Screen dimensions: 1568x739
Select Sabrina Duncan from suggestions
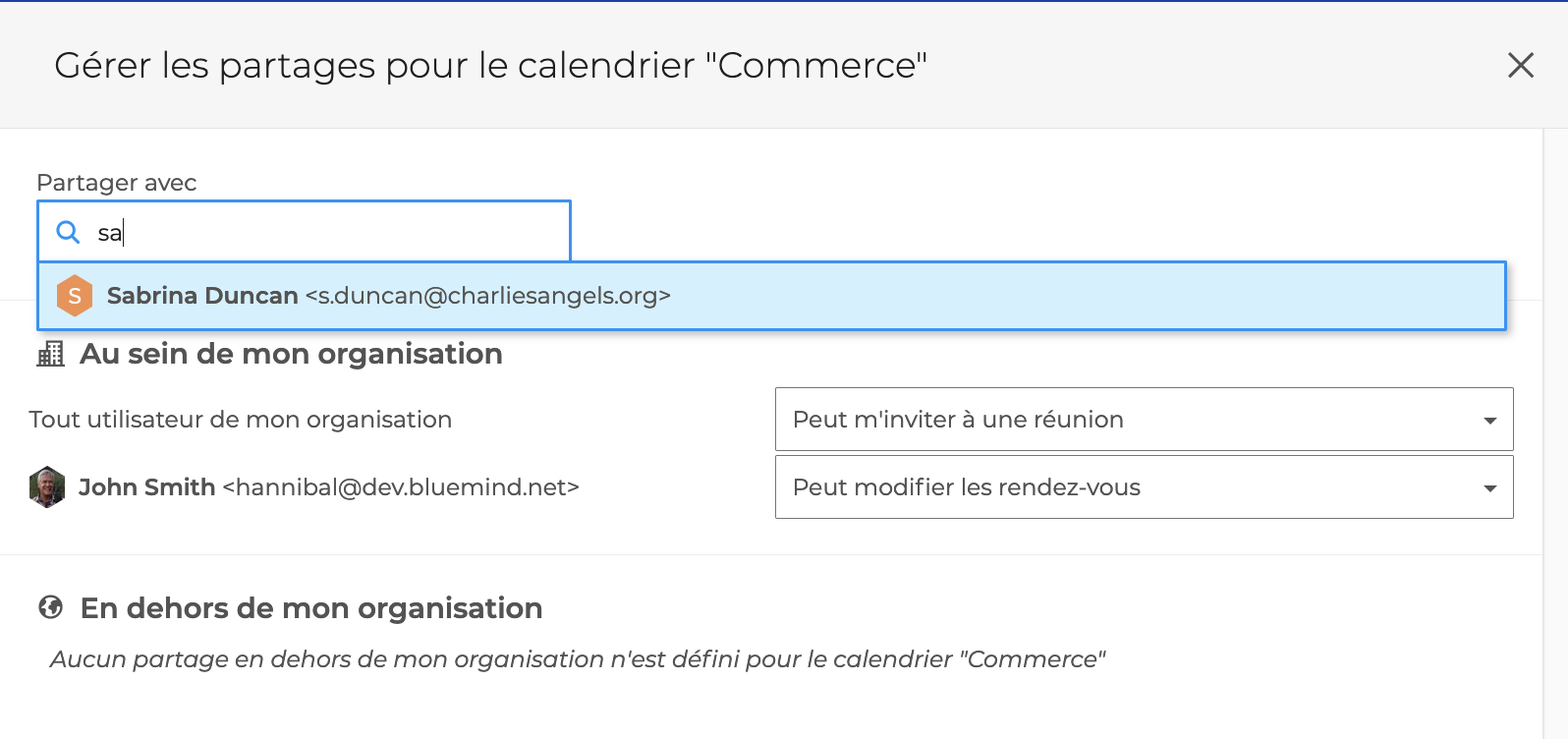pyautogui.click(x=771, y=296)
